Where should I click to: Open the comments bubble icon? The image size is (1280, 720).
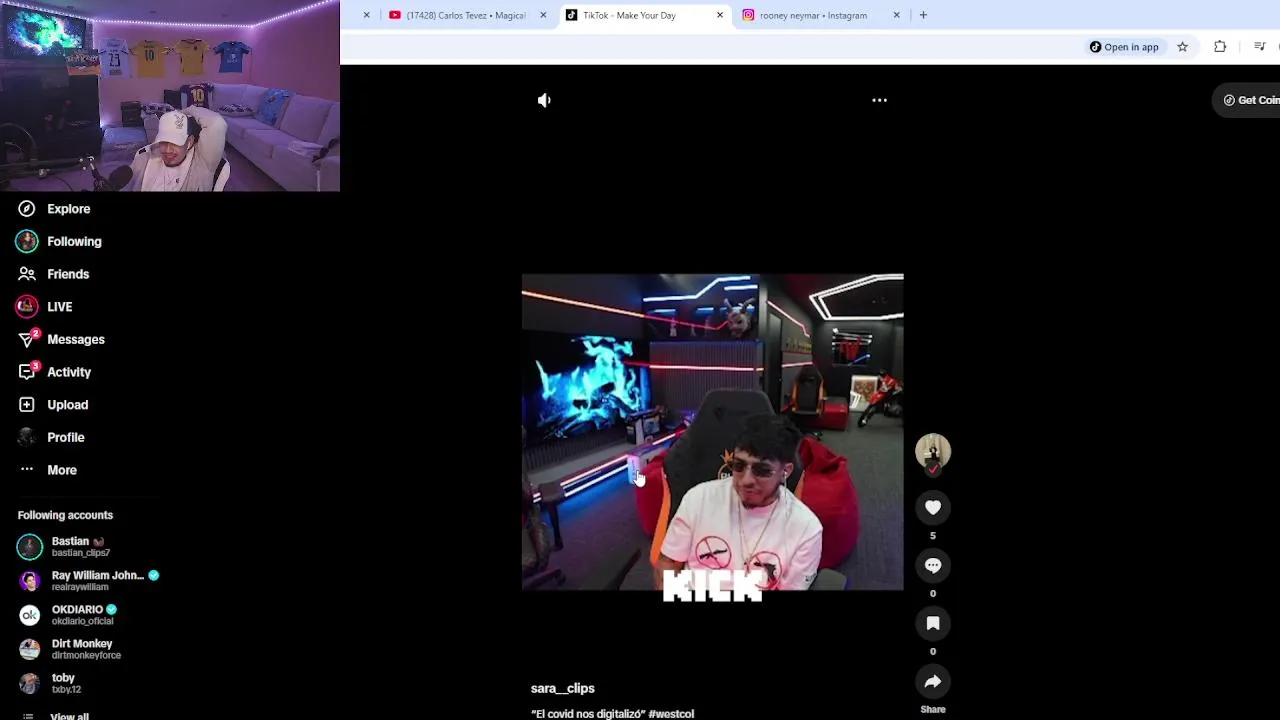tap(933, 566)
